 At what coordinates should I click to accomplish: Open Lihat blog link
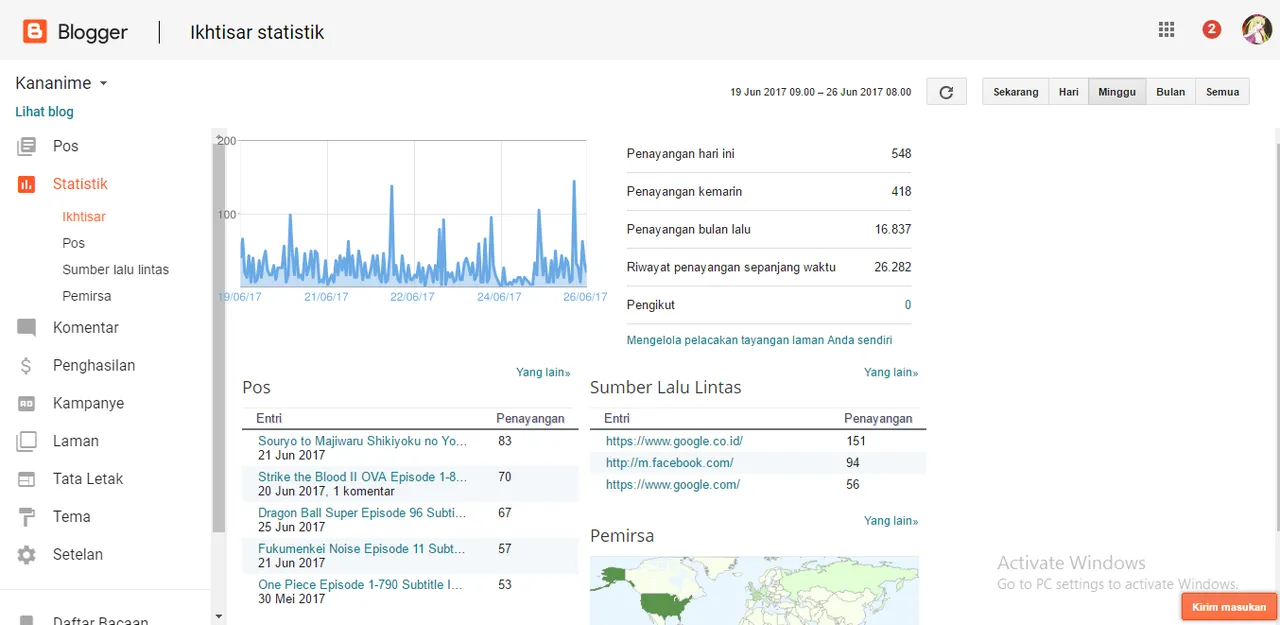click(45, 112)
